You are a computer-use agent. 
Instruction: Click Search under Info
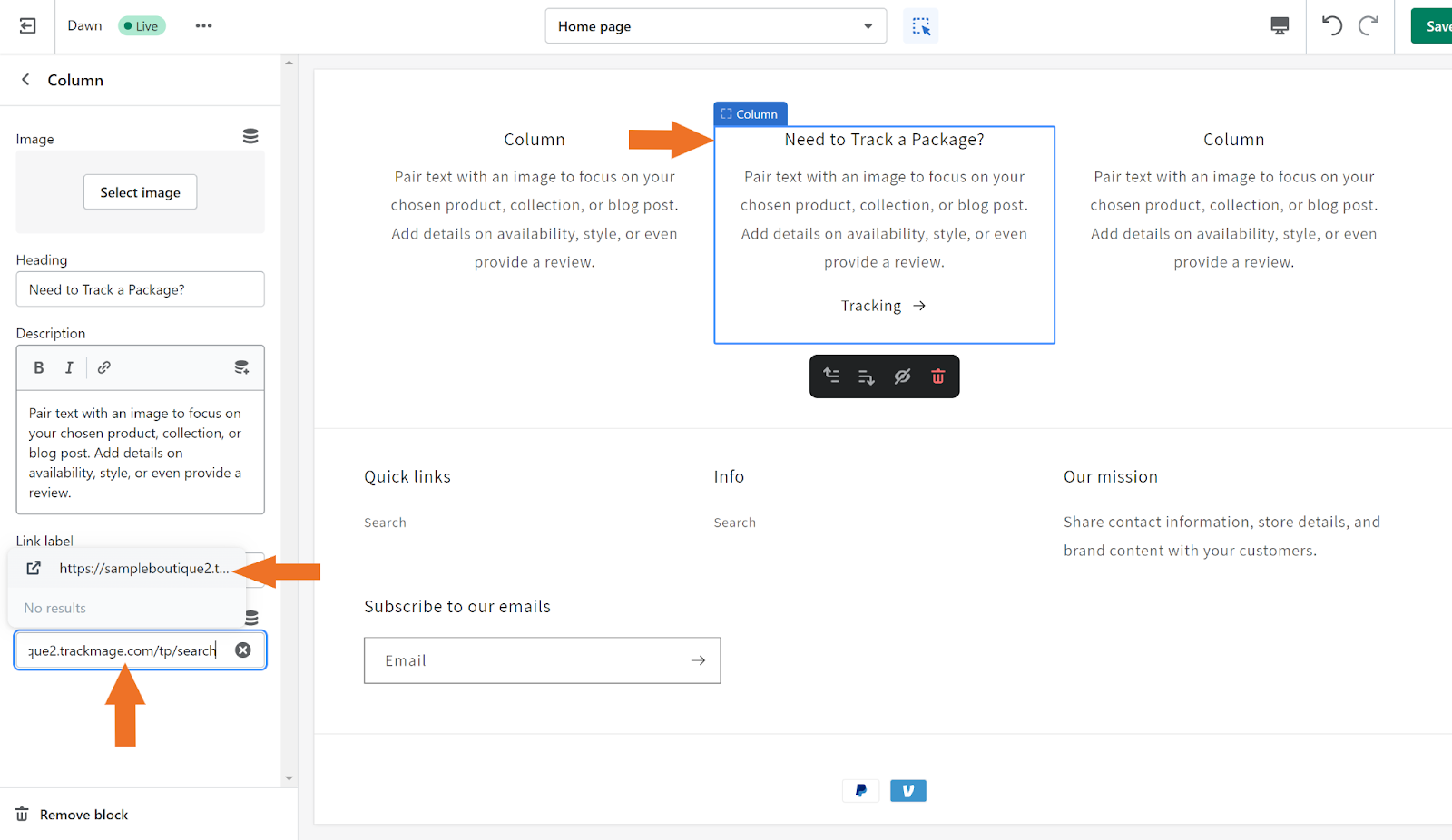pos(734,523)
